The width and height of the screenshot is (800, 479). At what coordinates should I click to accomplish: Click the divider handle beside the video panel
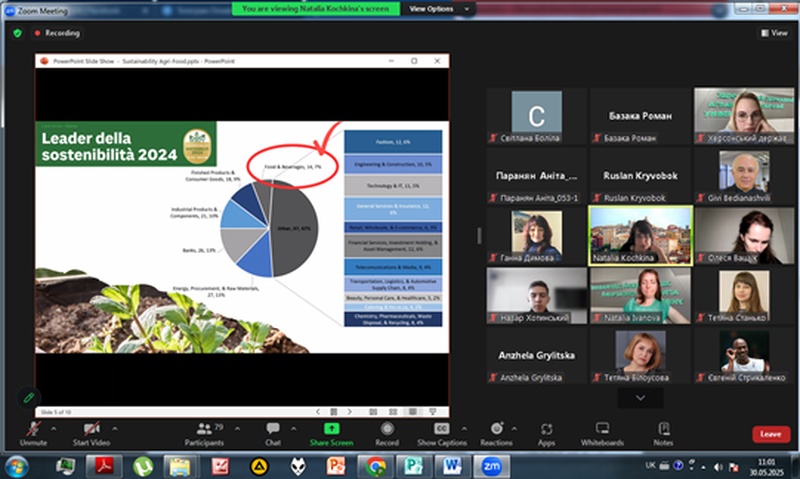coord(479,236)
